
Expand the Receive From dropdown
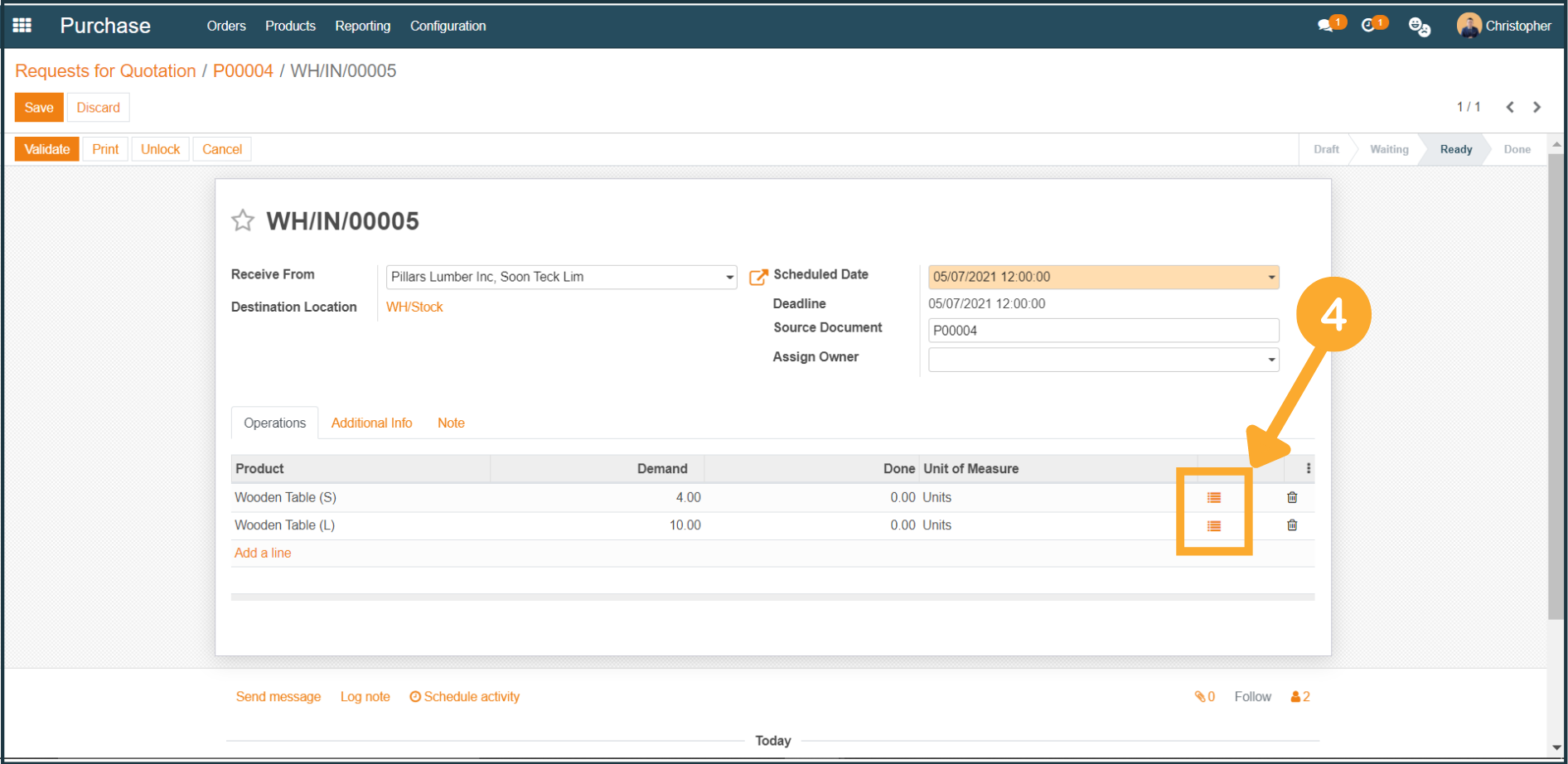(729, 278)
